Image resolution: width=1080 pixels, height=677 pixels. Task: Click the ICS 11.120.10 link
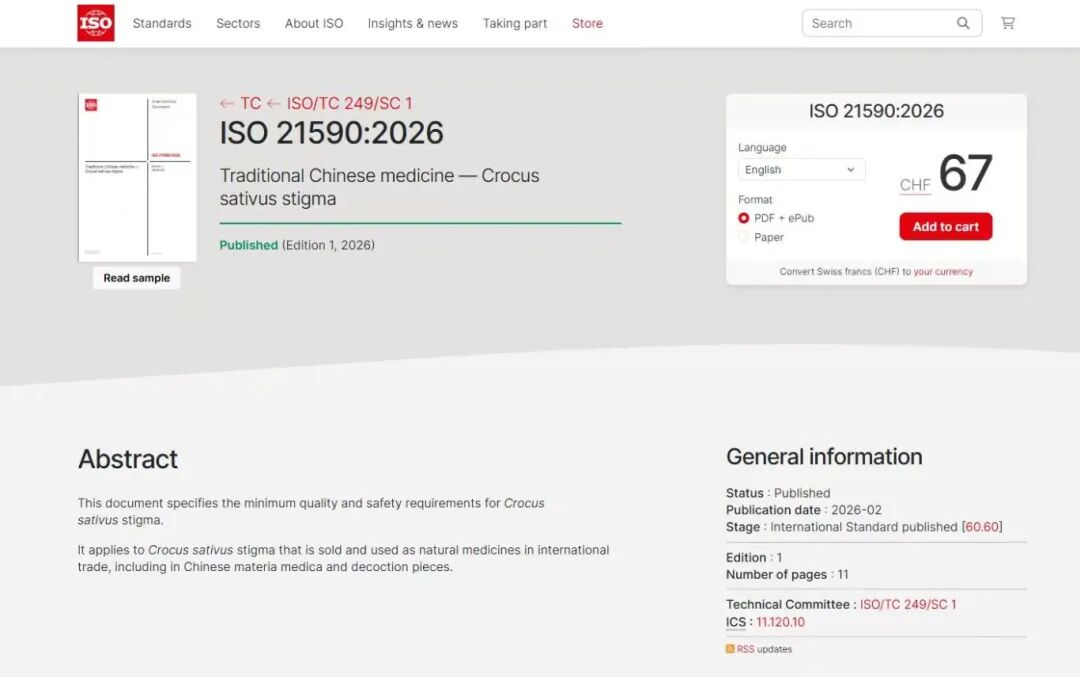[780, 622]
